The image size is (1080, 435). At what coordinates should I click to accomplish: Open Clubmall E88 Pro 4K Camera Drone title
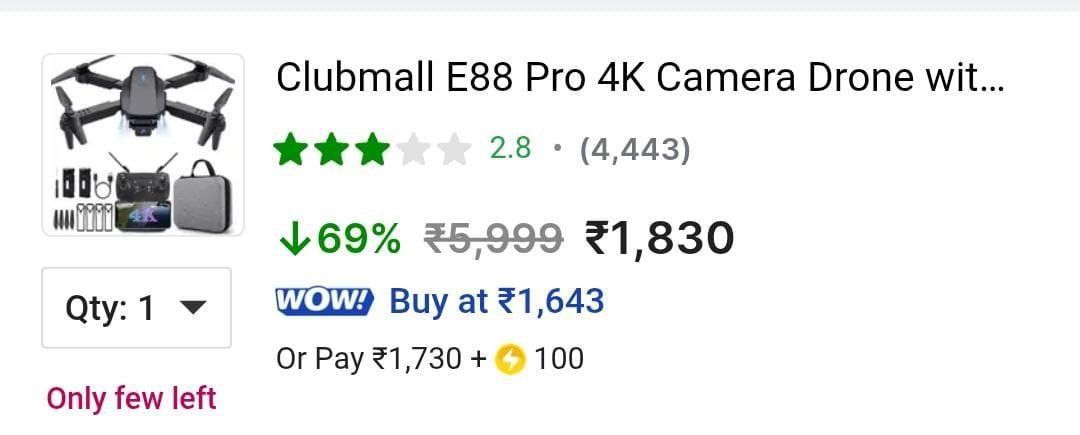641,78
